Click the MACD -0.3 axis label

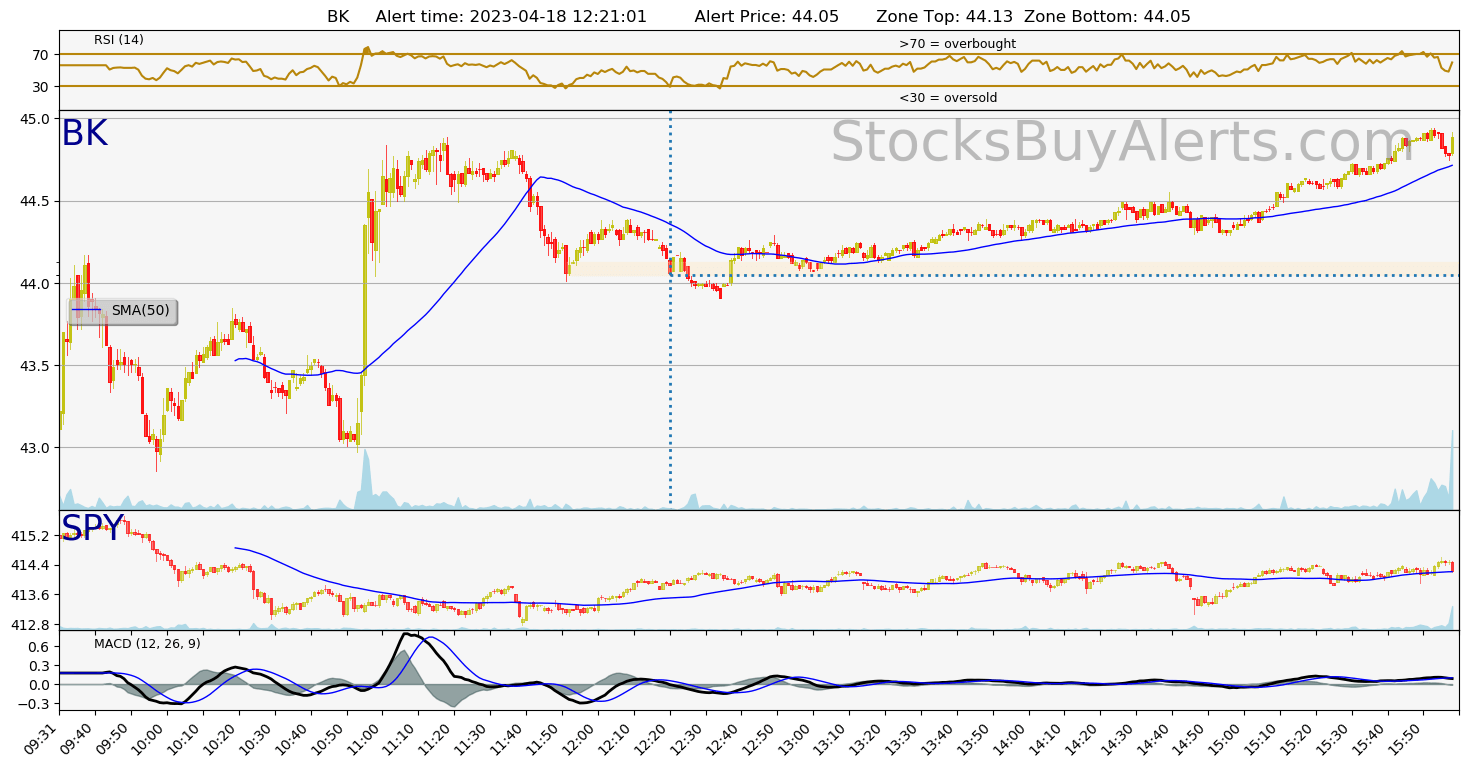[35, 704]
